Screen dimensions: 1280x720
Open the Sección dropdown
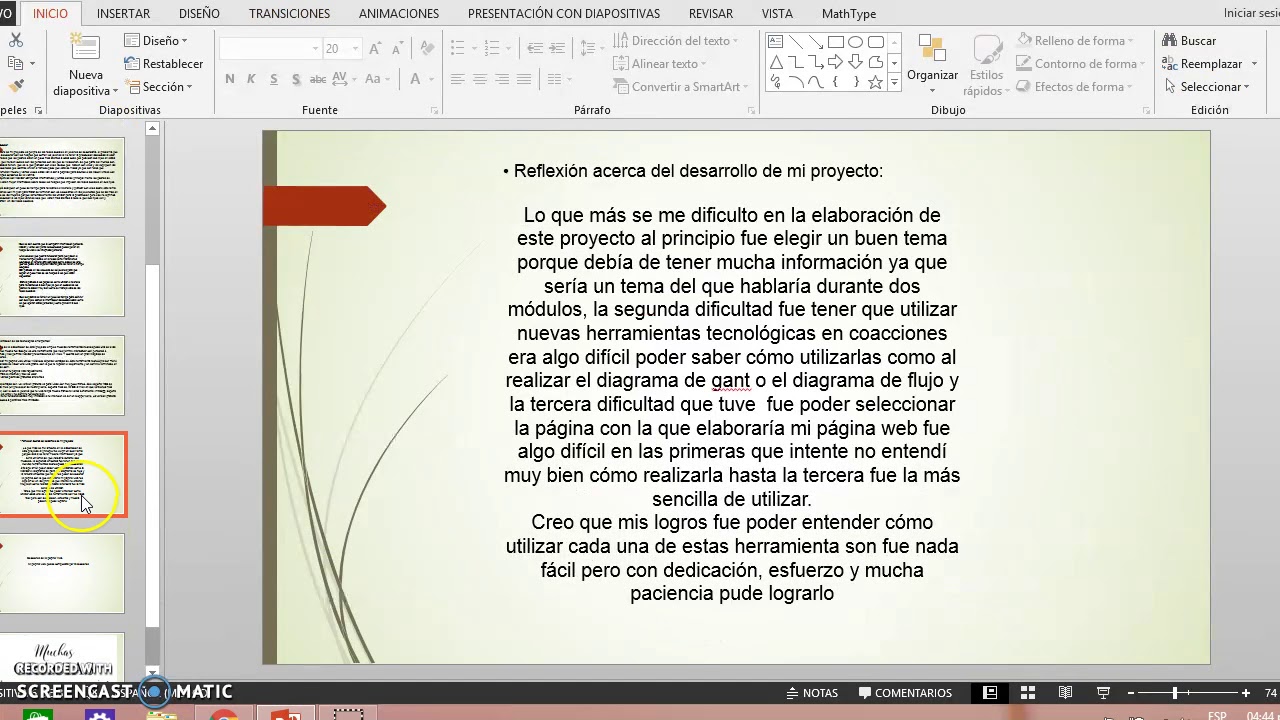point(158,87)
